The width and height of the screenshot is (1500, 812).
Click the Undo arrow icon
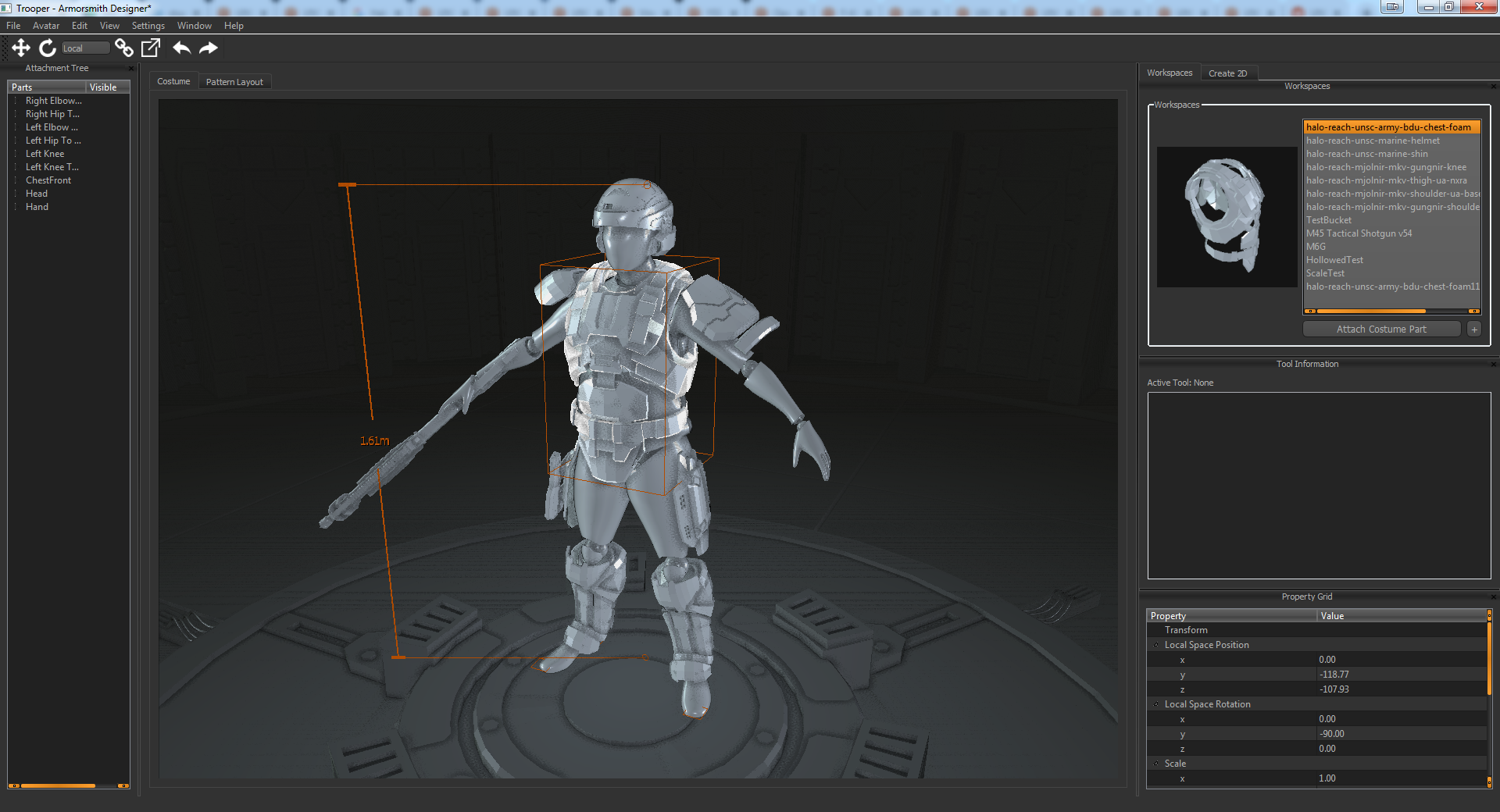click(x=182, y=48)
